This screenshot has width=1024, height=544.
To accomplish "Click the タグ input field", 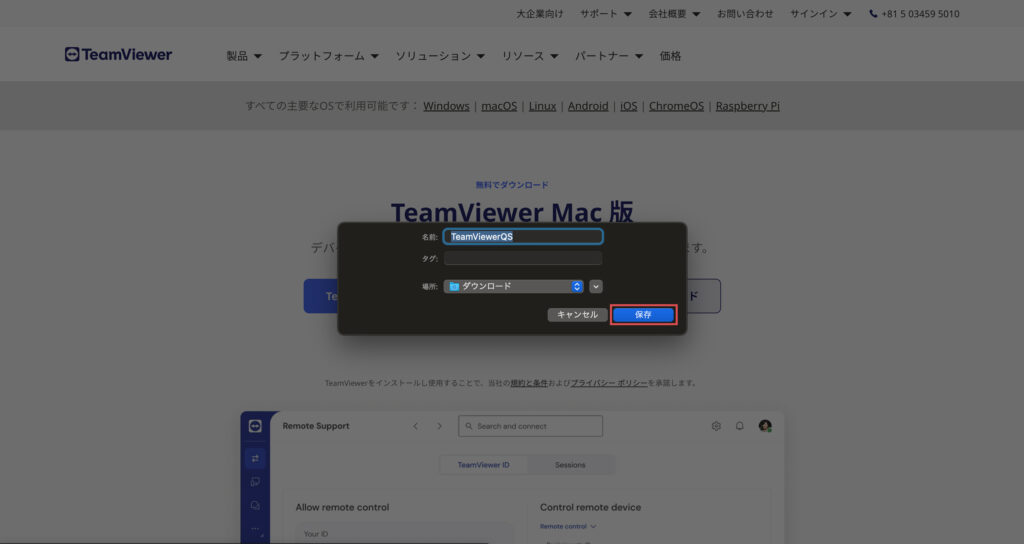I will (523, 258).
